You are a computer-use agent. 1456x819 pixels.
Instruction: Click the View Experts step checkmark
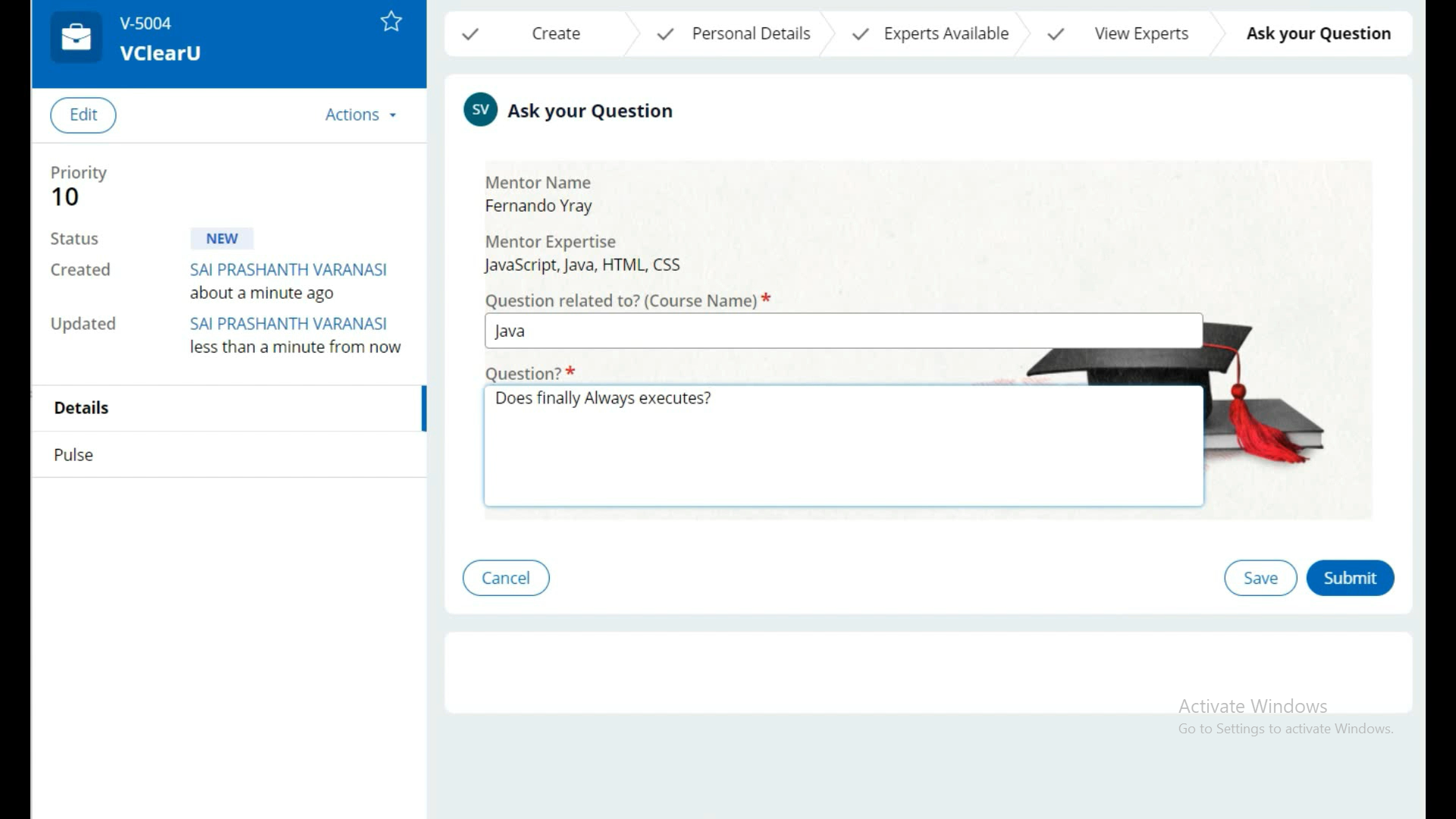[1055, 34]
